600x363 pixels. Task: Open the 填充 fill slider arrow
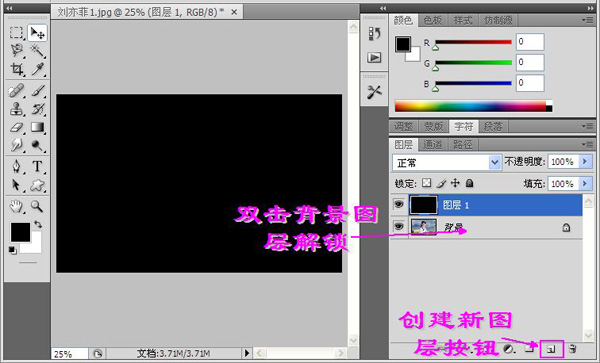(585, 184)
